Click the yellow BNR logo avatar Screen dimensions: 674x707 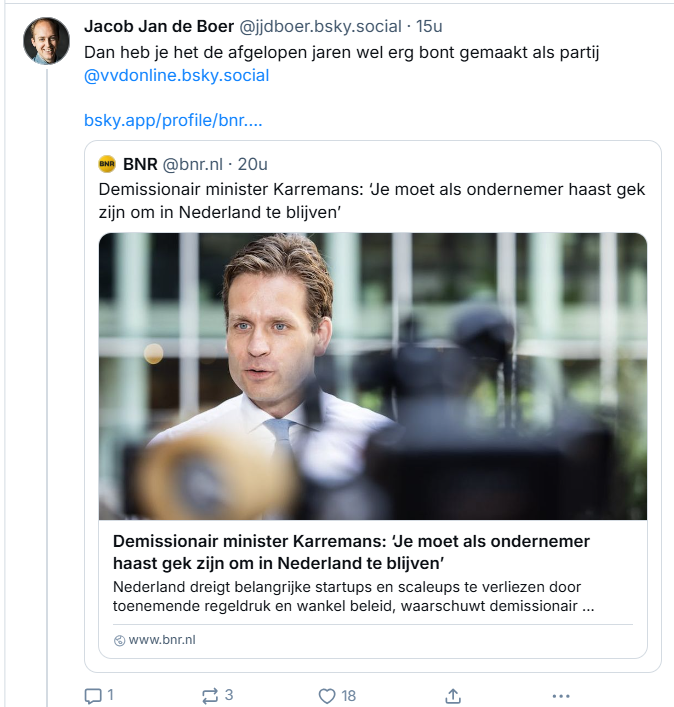[107, 164]
